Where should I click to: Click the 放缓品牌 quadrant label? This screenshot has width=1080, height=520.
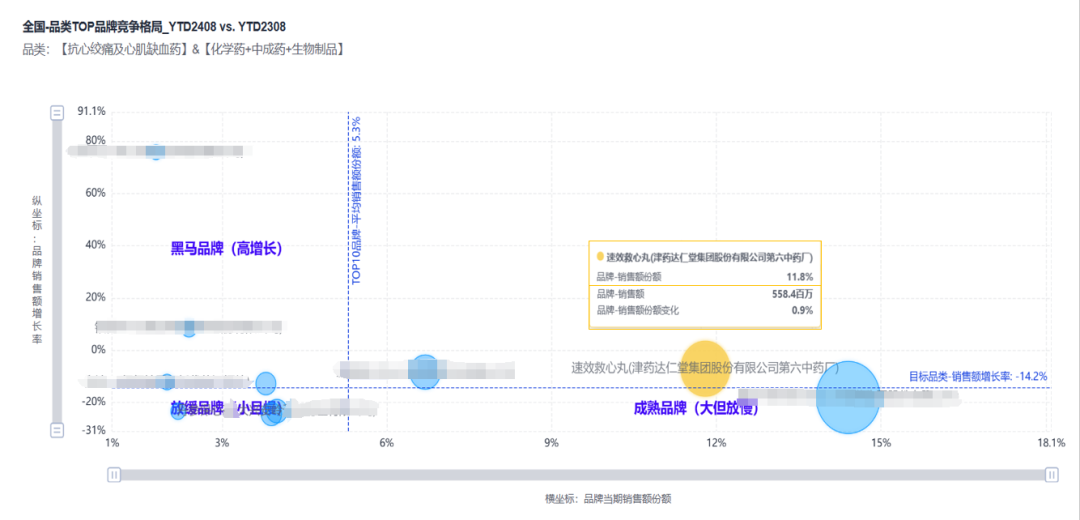(x=196, y=408)
